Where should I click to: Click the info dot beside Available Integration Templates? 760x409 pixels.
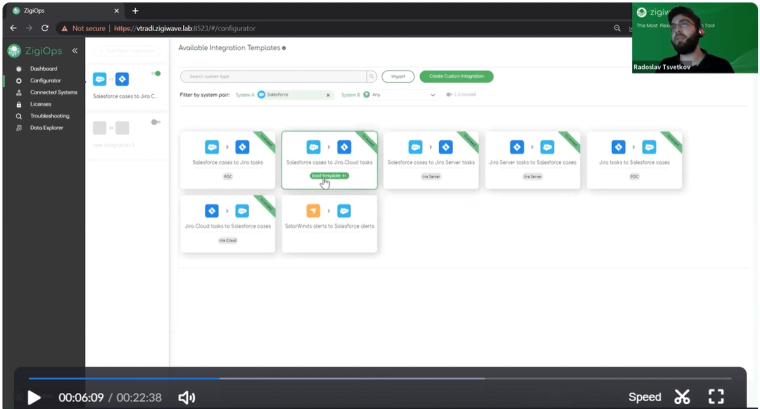(284, 48)
